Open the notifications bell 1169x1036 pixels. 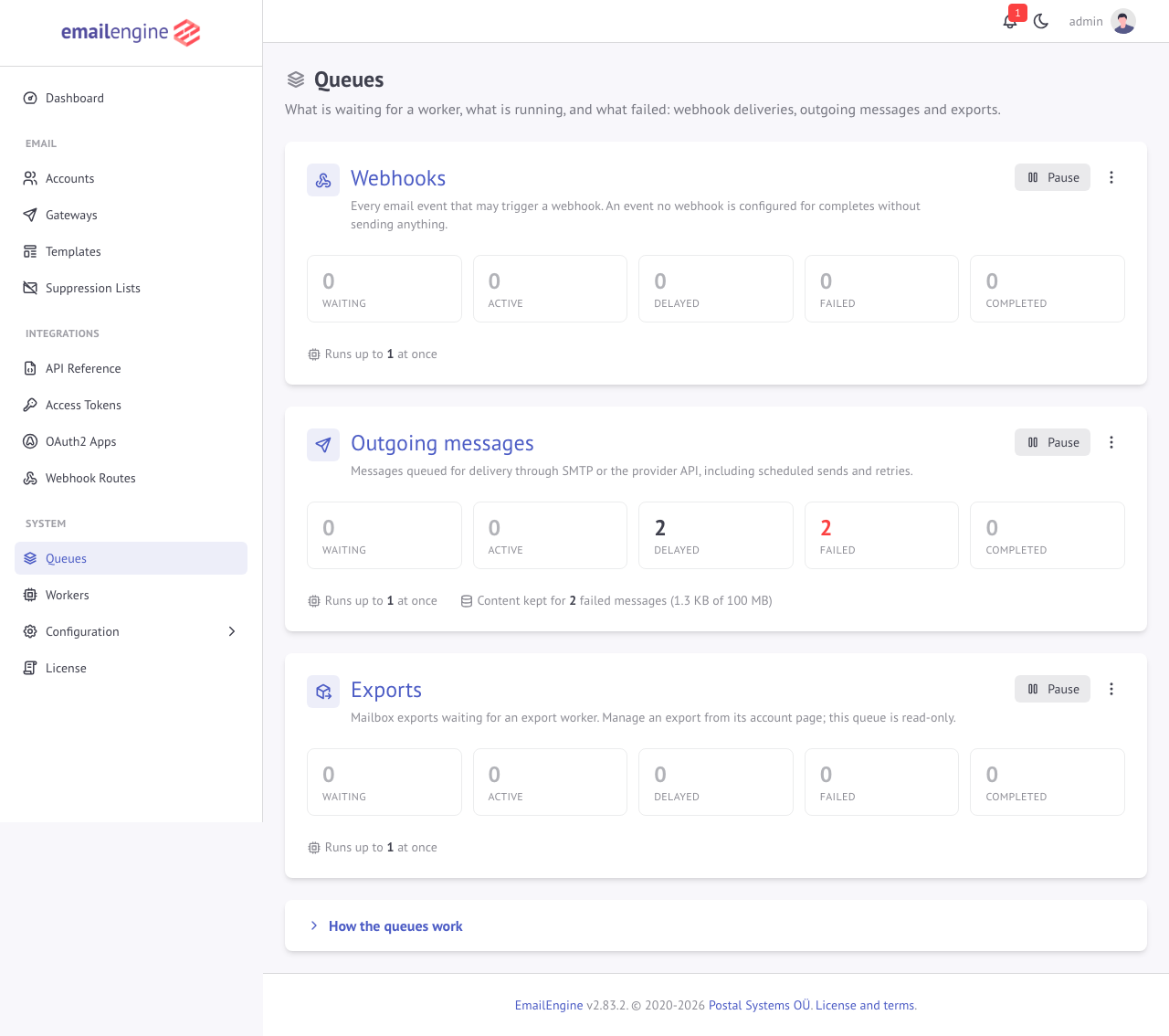(x=1010, y=21)
